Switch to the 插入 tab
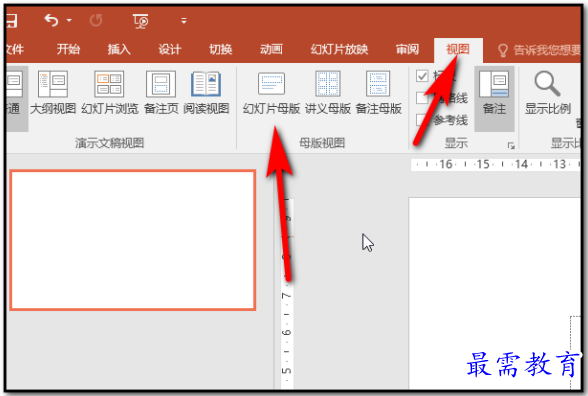 [x=119, y=49]
